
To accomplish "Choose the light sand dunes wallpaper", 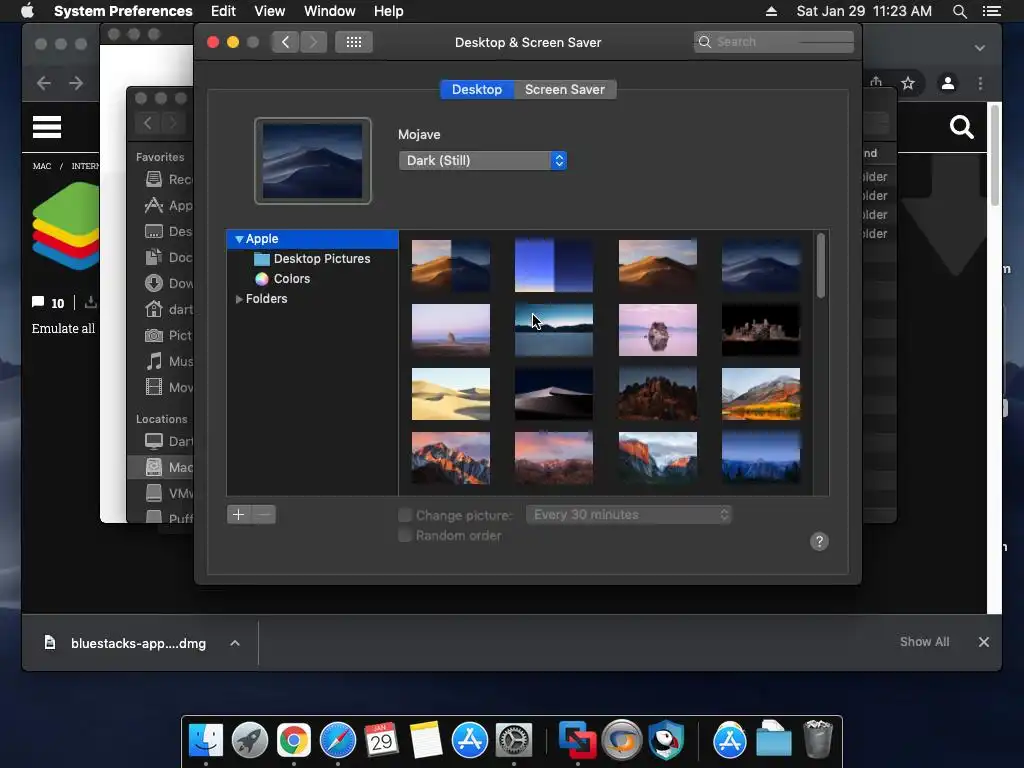I will tap(451, 394).
